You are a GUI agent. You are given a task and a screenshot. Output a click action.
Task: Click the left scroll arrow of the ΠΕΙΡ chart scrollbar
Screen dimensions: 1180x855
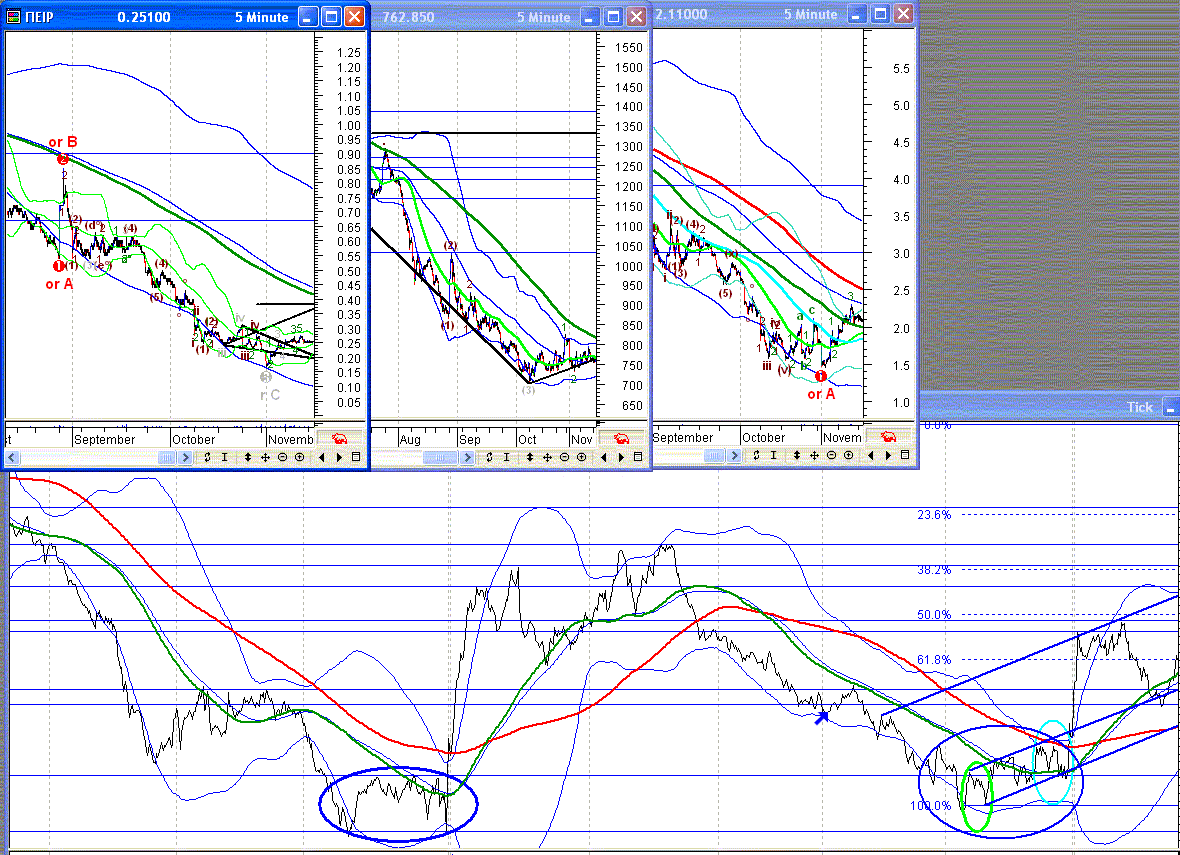point(12,458)
